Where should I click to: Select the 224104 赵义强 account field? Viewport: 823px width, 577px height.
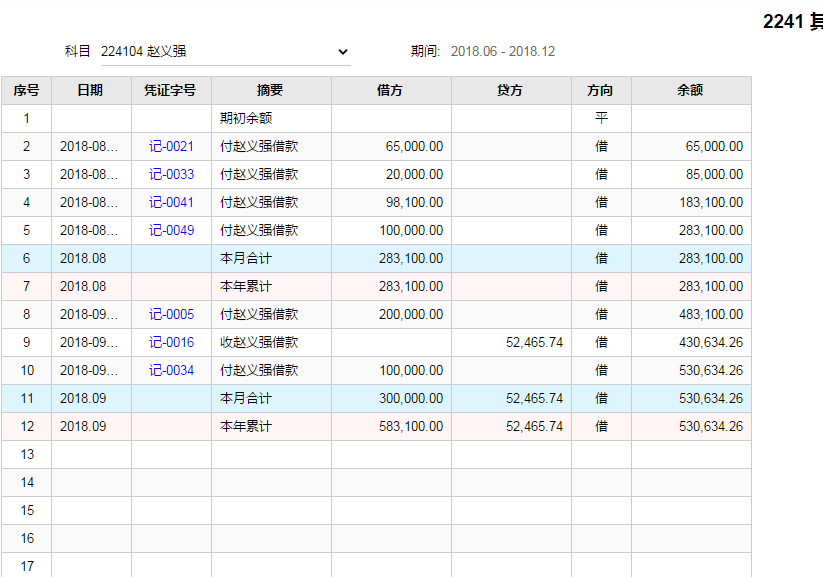(226, 51)
